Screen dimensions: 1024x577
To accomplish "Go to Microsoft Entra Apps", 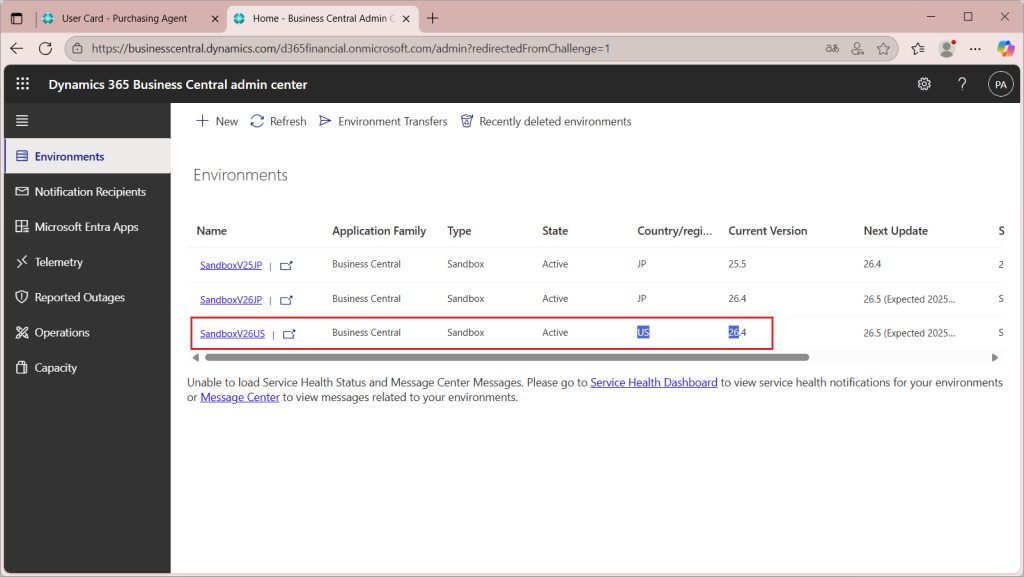I will click(x=88, y=226).
